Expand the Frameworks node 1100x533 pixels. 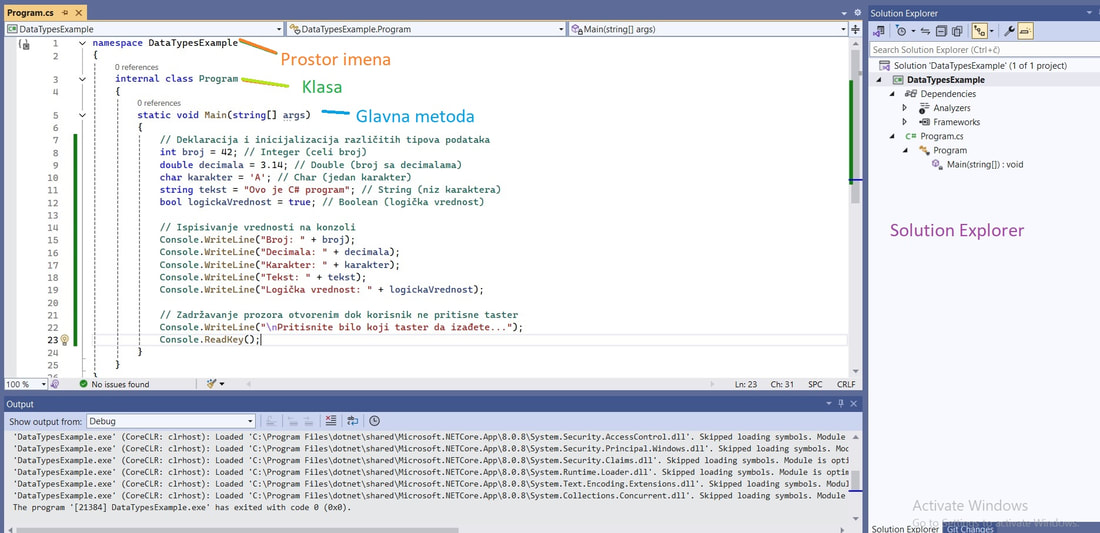click(x=905, y=122)
